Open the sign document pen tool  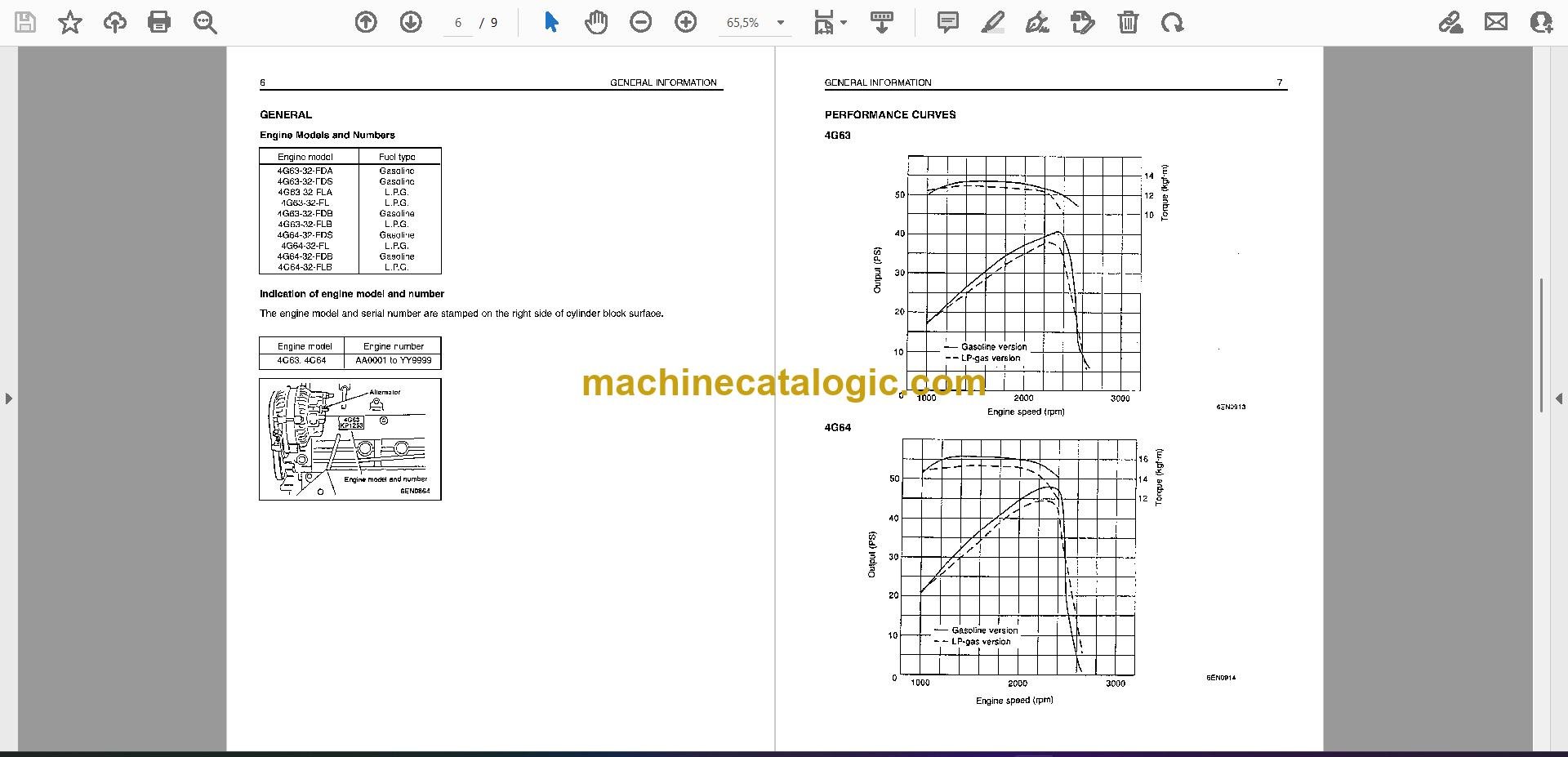[1037, 23]
